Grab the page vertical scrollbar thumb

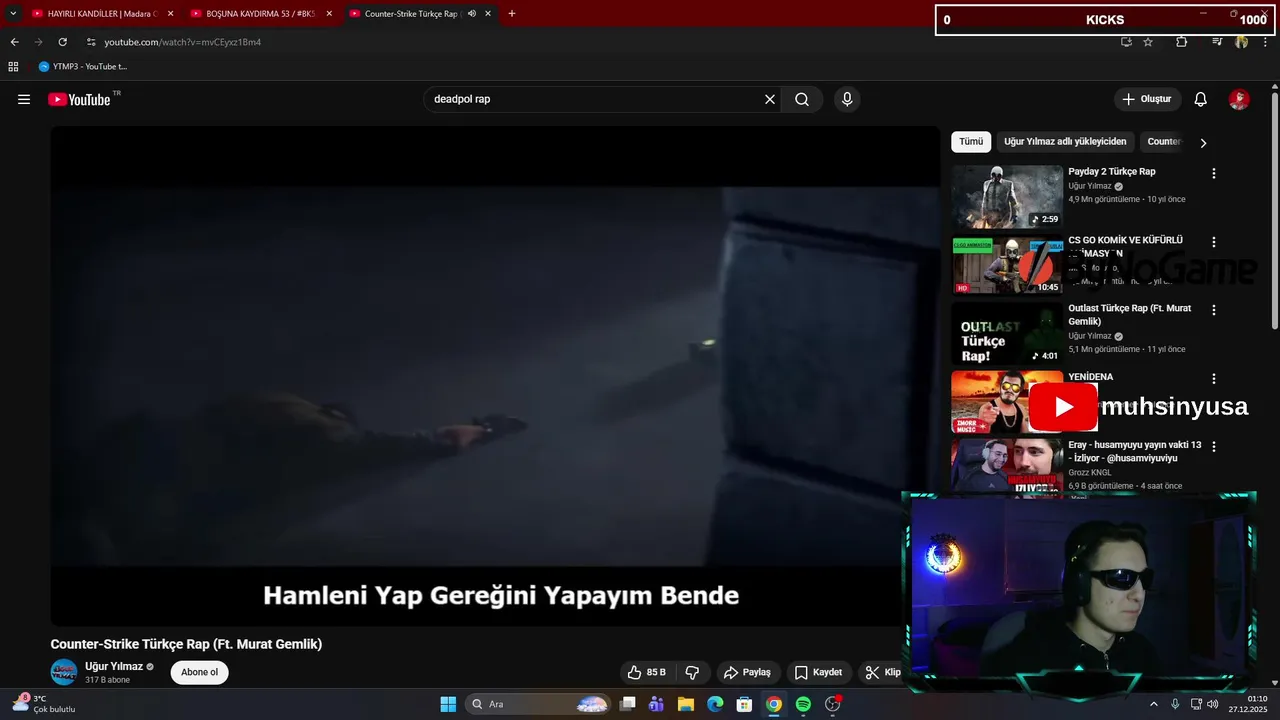(x=1275, y=210)
